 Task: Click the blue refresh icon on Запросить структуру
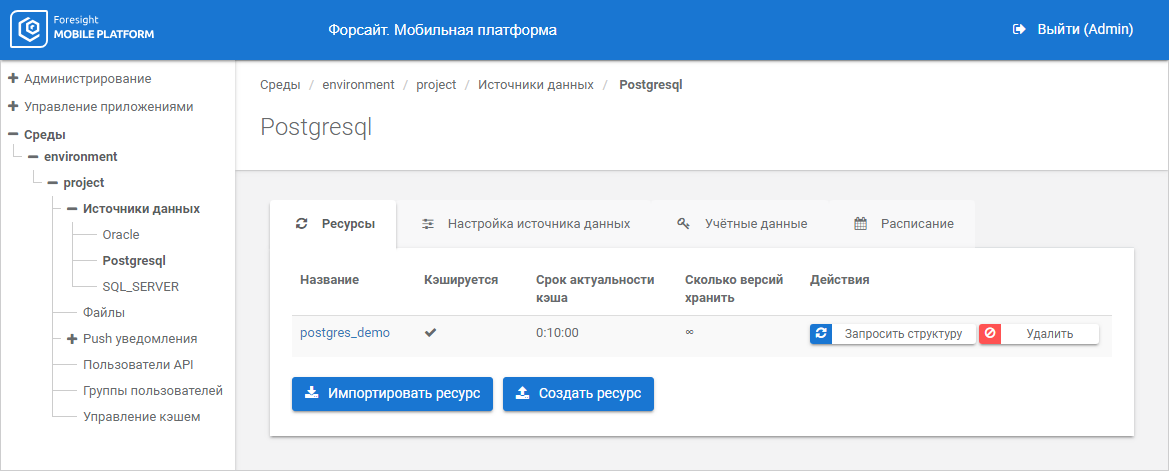[821, 334]
